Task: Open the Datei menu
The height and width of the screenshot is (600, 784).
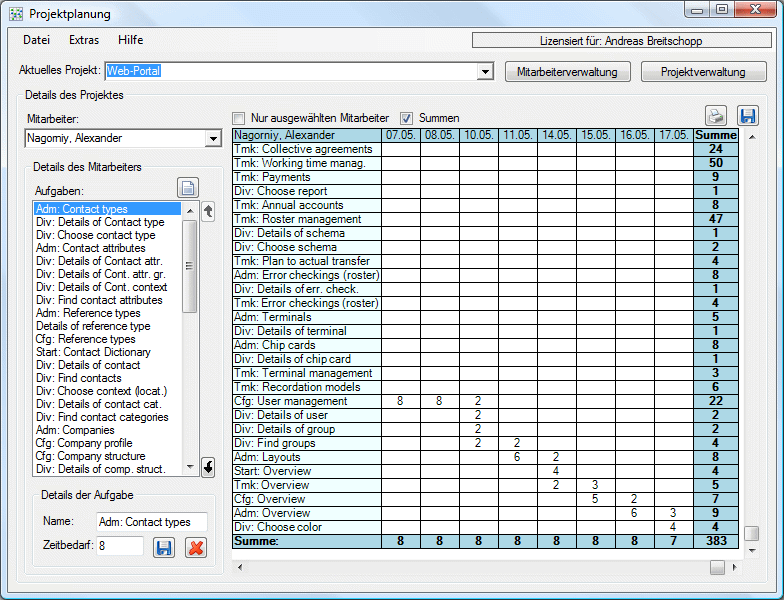Action: tap(36, 41)
